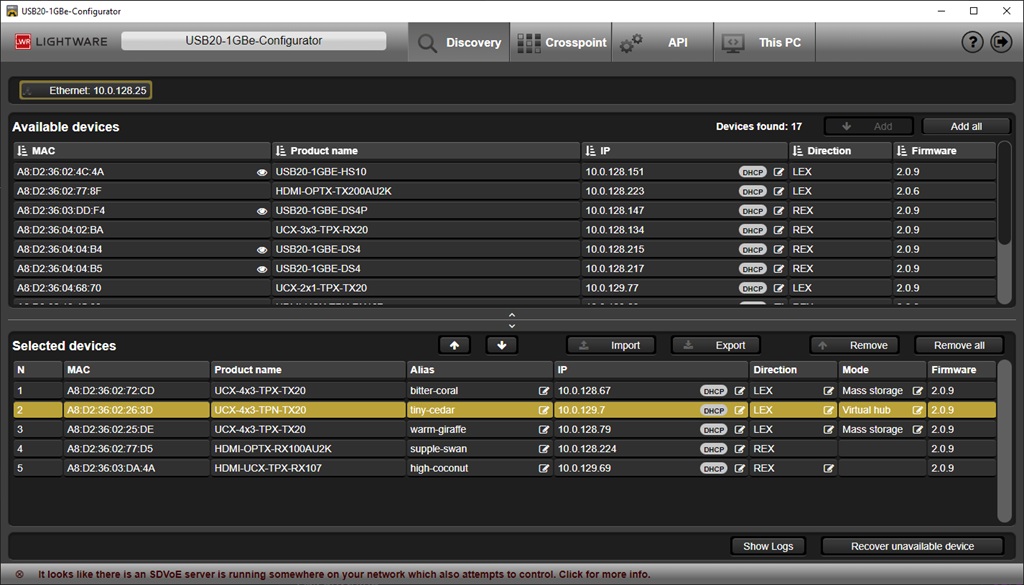Move selected device down with arrow button
This screenshot has height=585, width=1024.
coord(501,345)
